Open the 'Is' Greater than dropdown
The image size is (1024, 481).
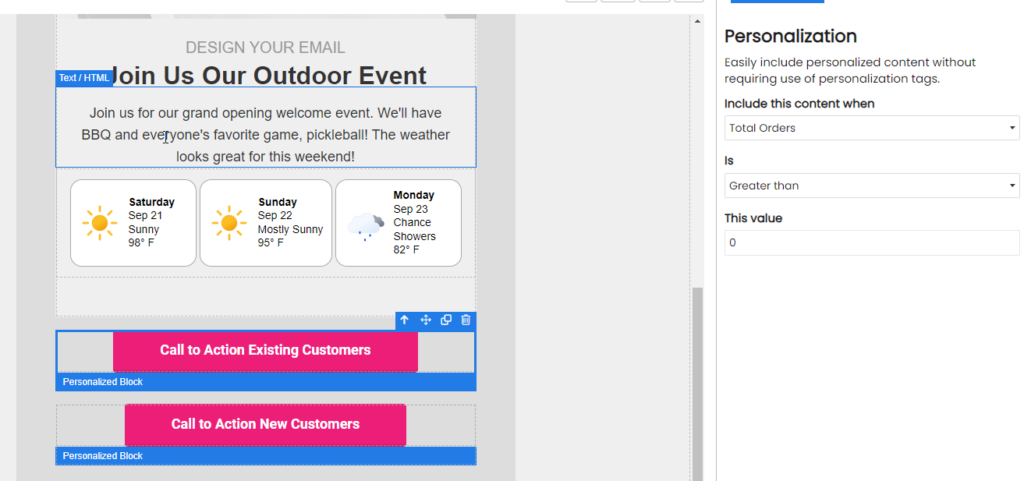(871, 185)
